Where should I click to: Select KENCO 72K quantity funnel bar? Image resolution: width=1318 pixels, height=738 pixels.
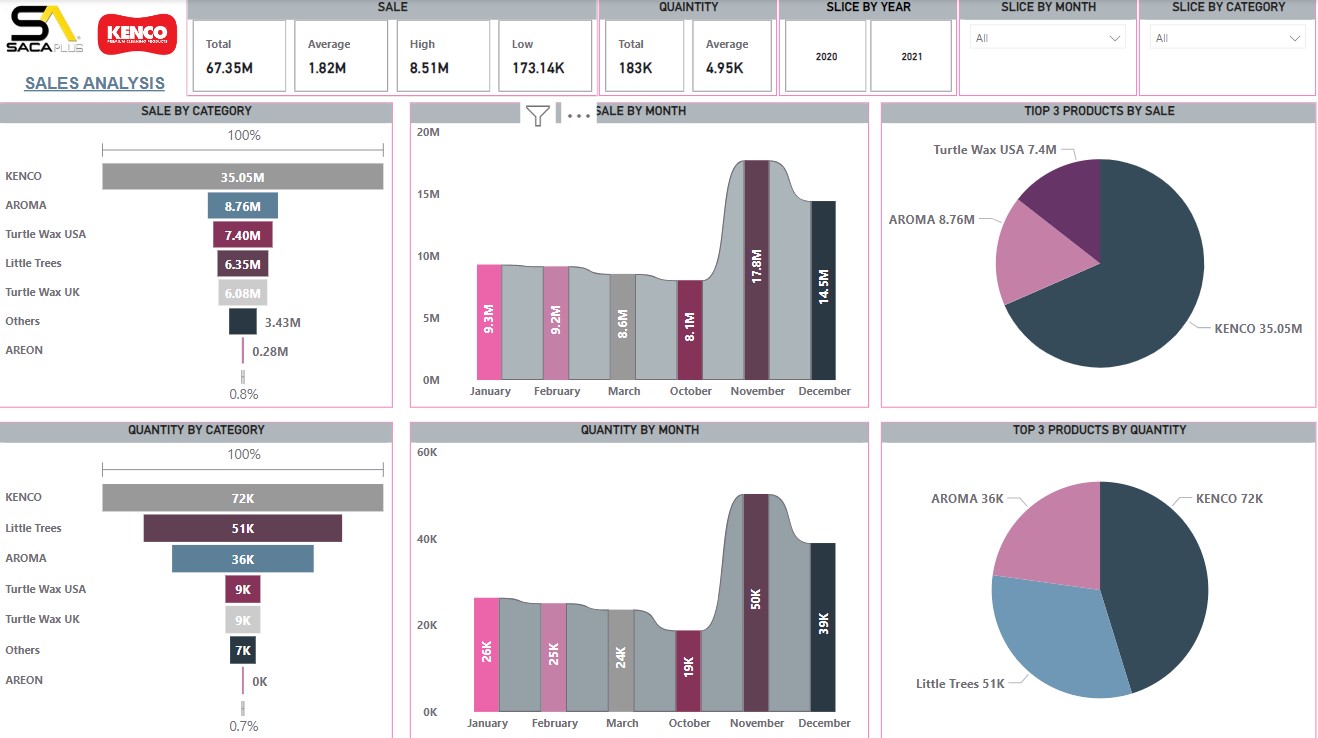(x=243, y=498)
